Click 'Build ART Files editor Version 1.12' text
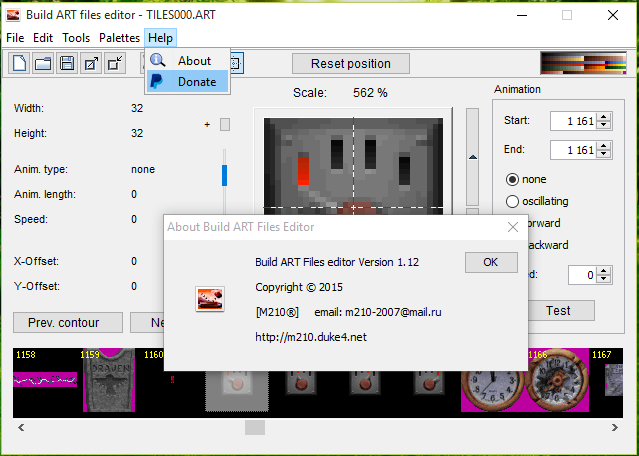The width and height of the screenshot is (639, 456). [337, 262]
